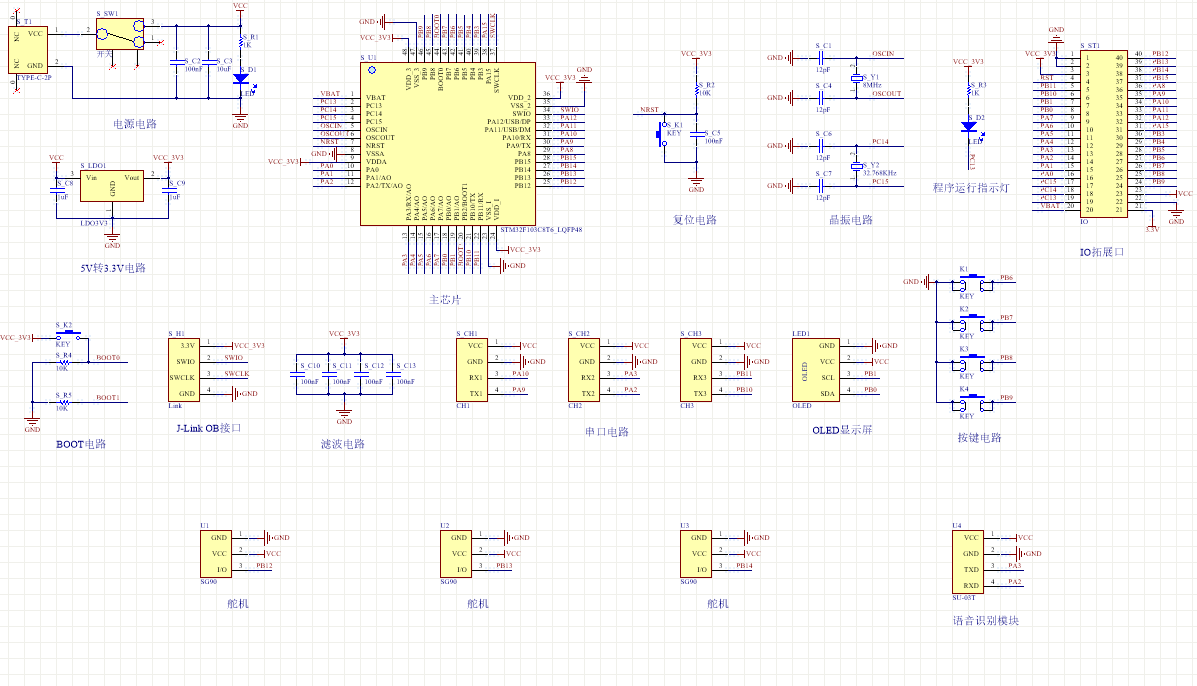
Task: Select the U1 SG90 servo connector
Action: click(x=216, y=554)
